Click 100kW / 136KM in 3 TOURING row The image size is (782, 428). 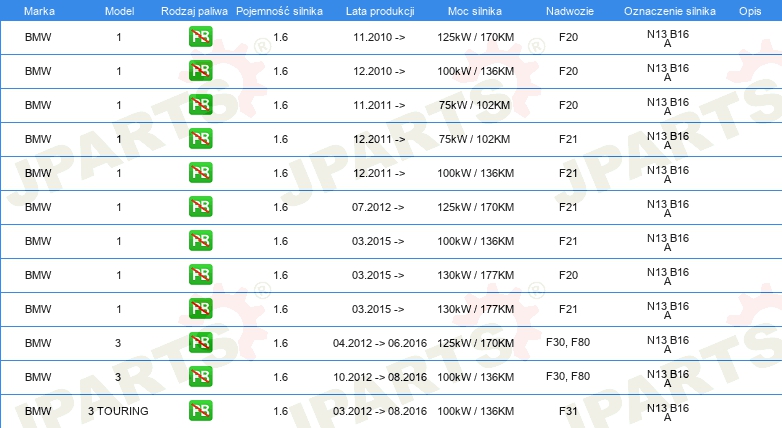click(x=475, y=411)
